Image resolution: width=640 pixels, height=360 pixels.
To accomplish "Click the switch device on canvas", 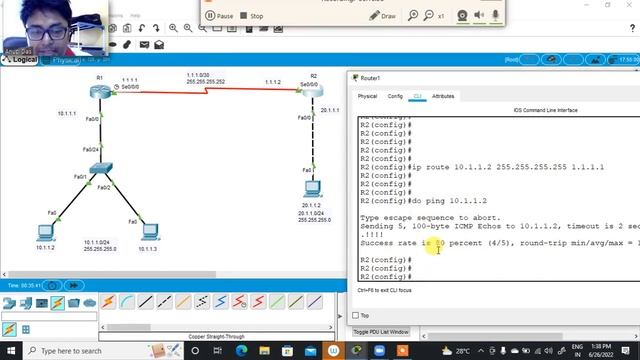I will click(x=101, y=168).
